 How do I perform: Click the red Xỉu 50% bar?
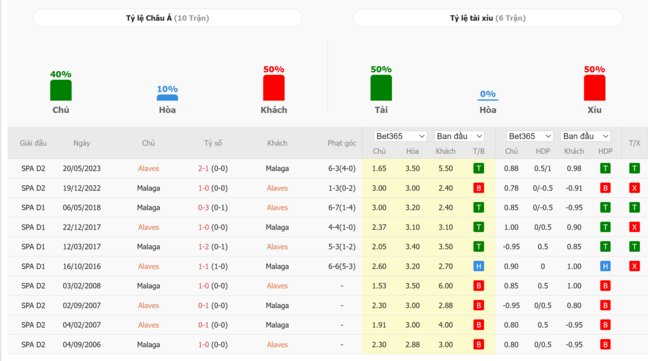pos(594,88)
